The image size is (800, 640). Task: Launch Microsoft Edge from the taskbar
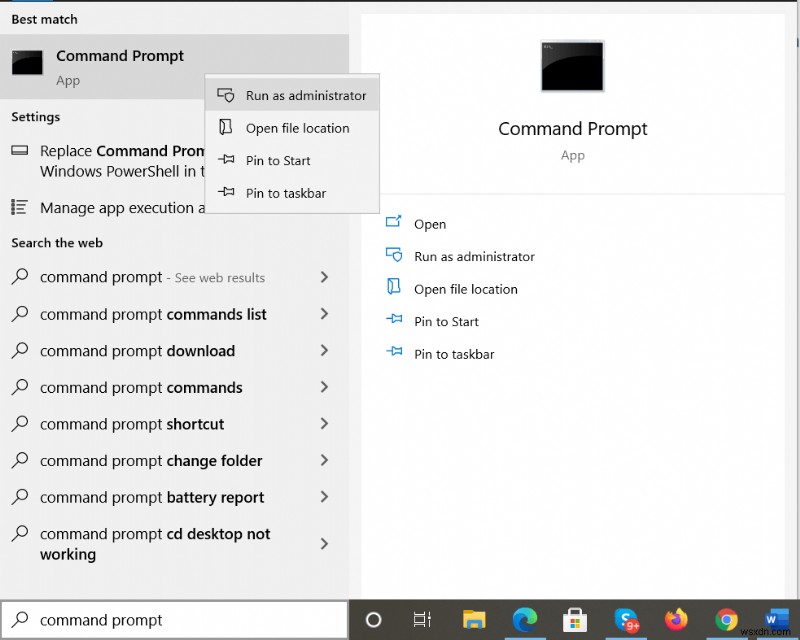[x=525, y=620]
